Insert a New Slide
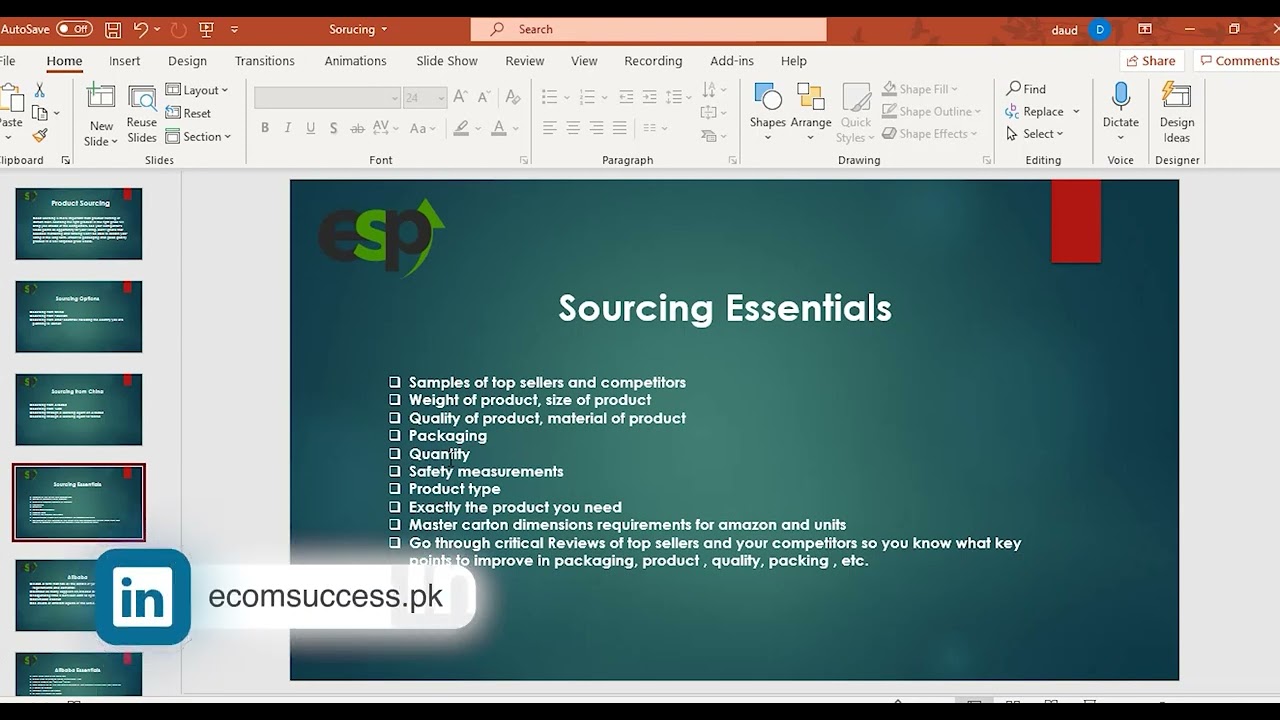Image resolution: width=1280 pixels, height=720 pixels. click(101, 115)
